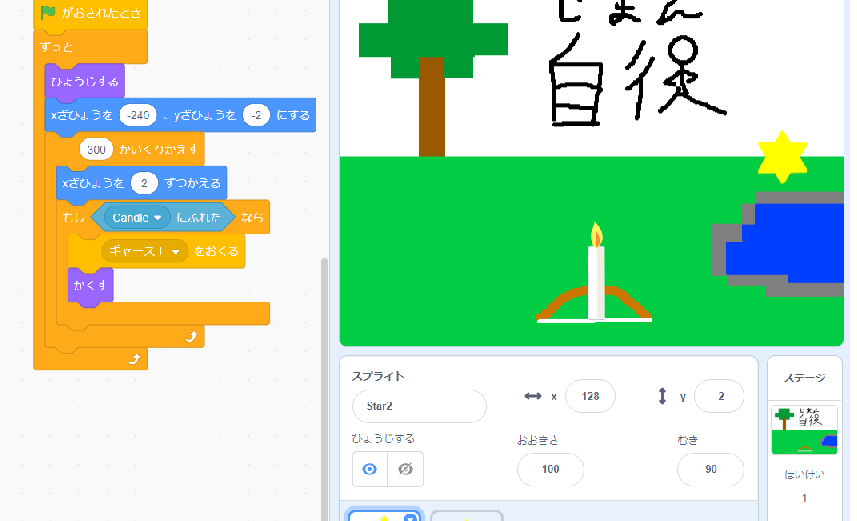Click the green flag hat block

pyautogui.click(x=90, y=13)
